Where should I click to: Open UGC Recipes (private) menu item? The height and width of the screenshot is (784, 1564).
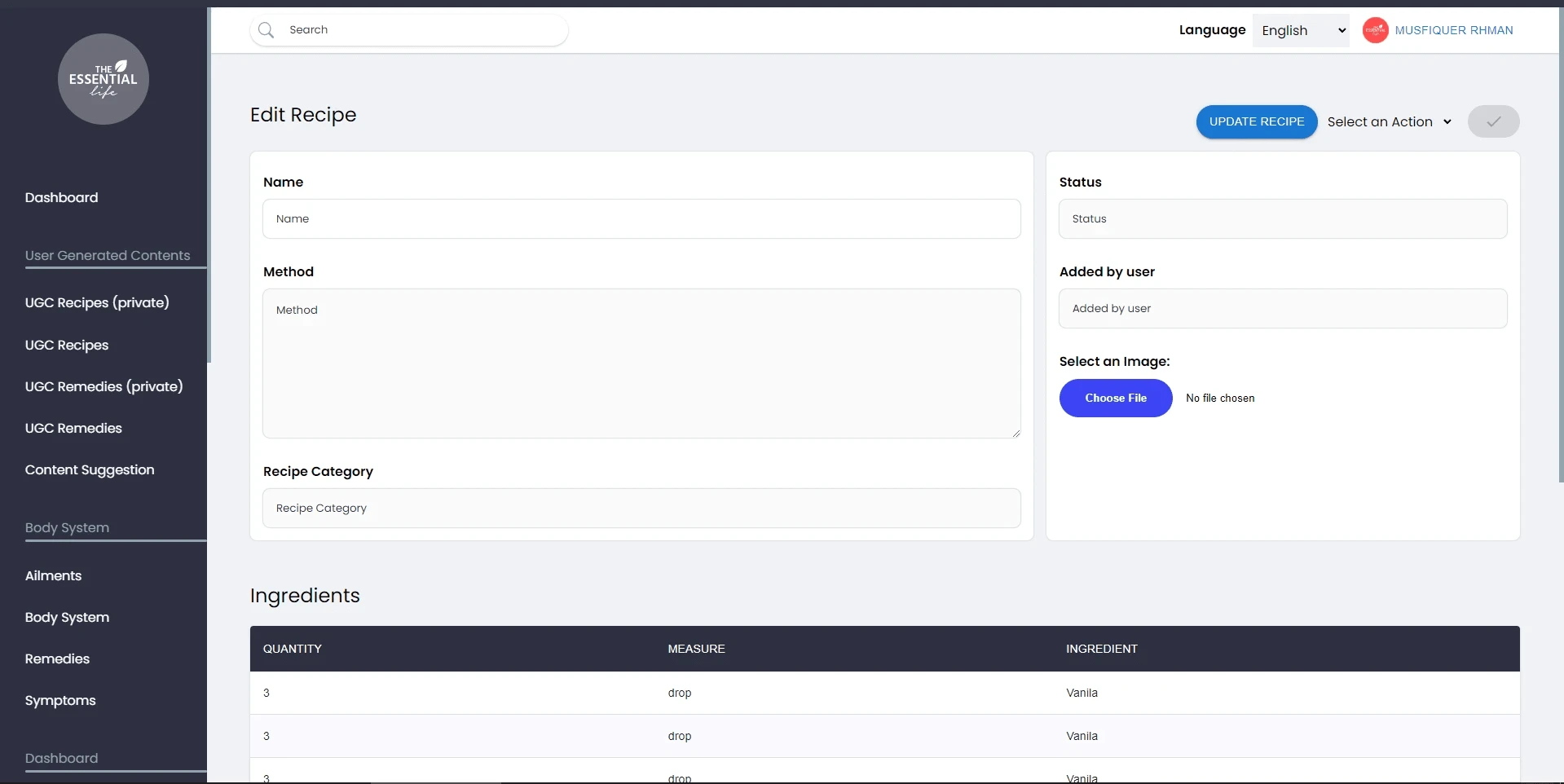97,302
